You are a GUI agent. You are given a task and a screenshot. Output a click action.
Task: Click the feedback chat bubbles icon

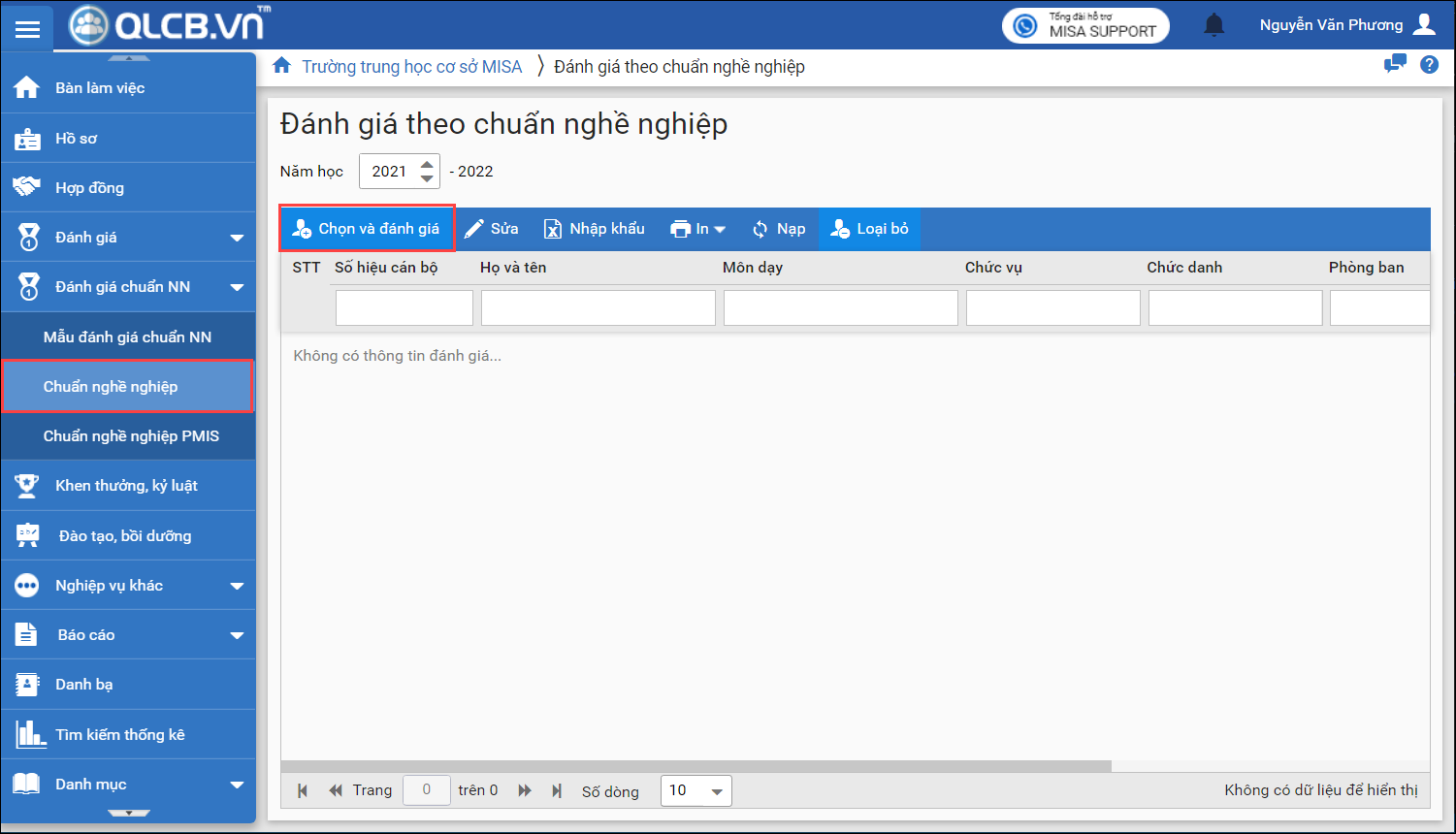(x=1395, y=65)
